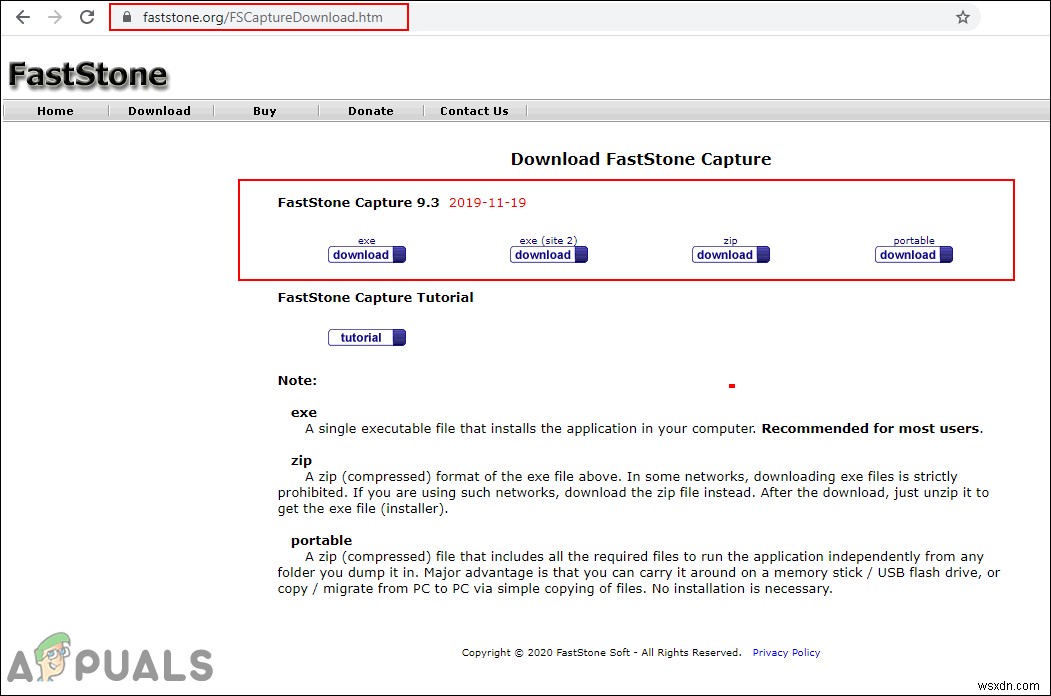Click the browser forward arrow

point(55,17)
